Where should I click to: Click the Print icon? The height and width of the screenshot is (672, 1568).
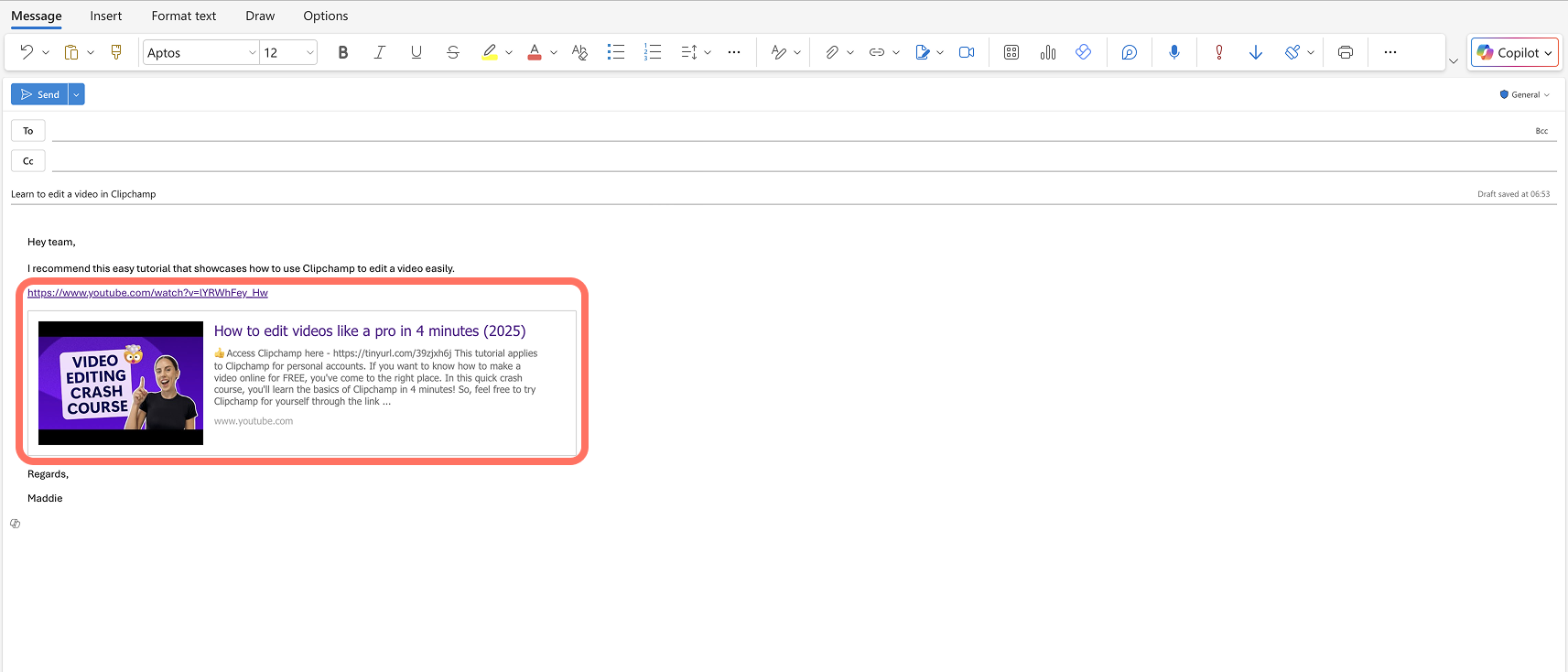(1346, 52)
